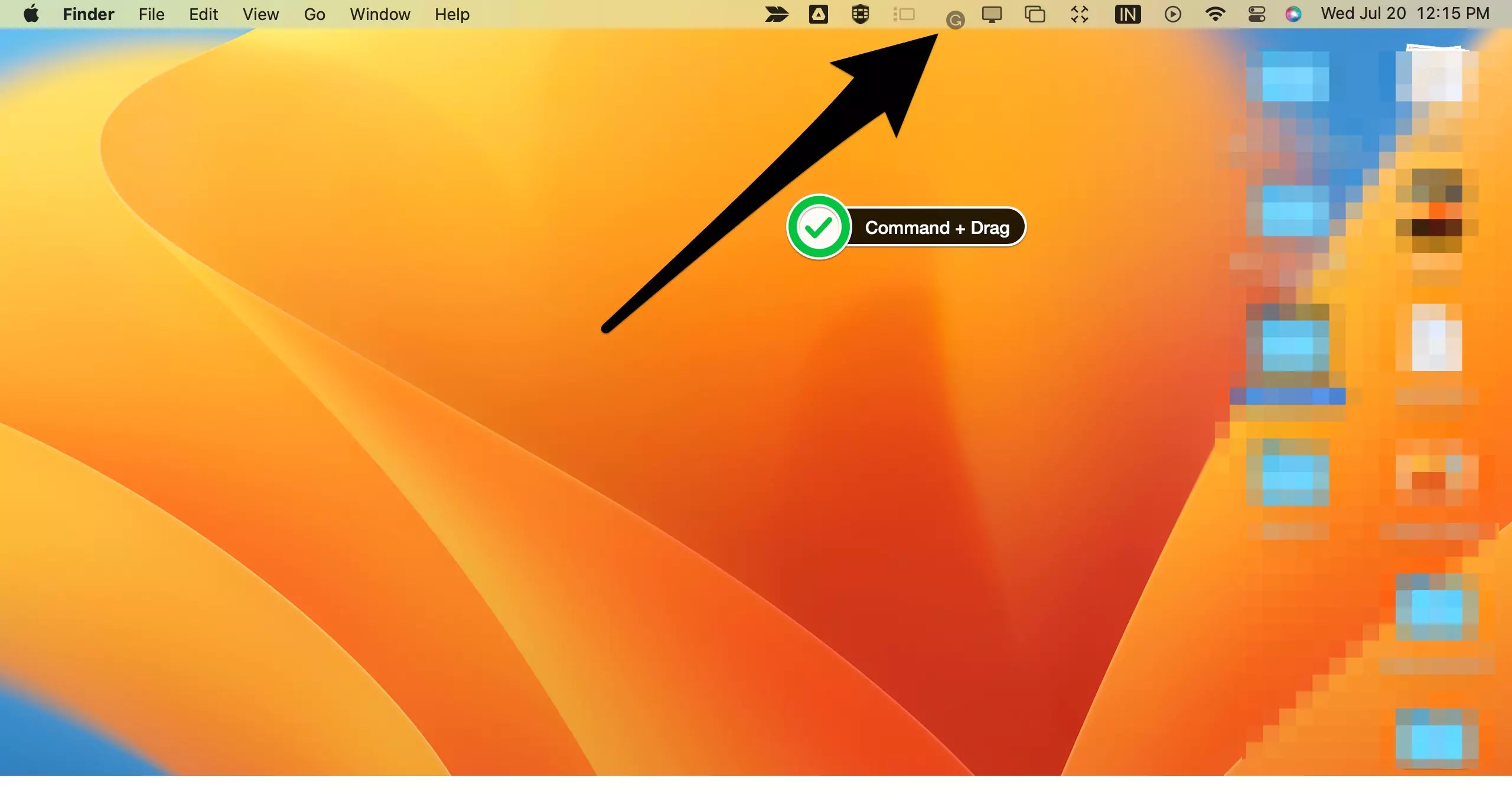Click the Command + Drag callout badge
Image resolution: width=1512 pixels, height=800 pixels.
(x=907, y=227)
